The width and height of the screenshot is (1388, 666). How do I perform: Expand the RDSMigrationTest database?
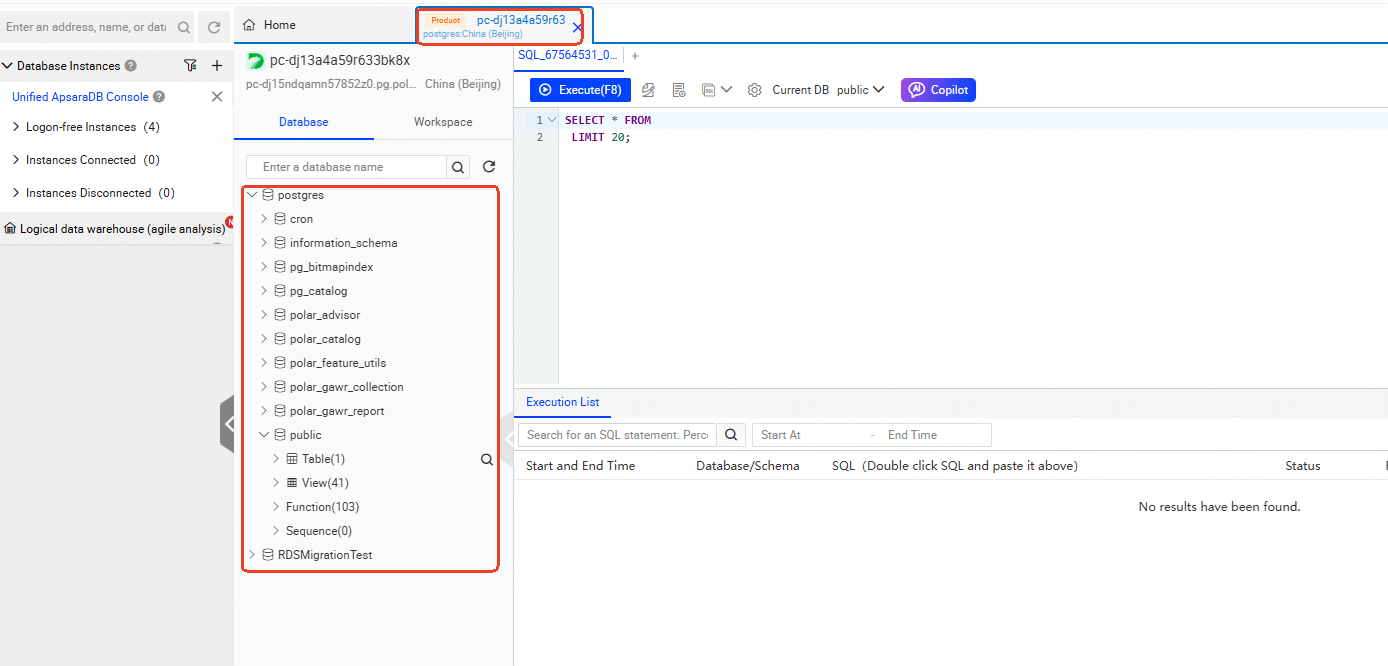point(252,555)
